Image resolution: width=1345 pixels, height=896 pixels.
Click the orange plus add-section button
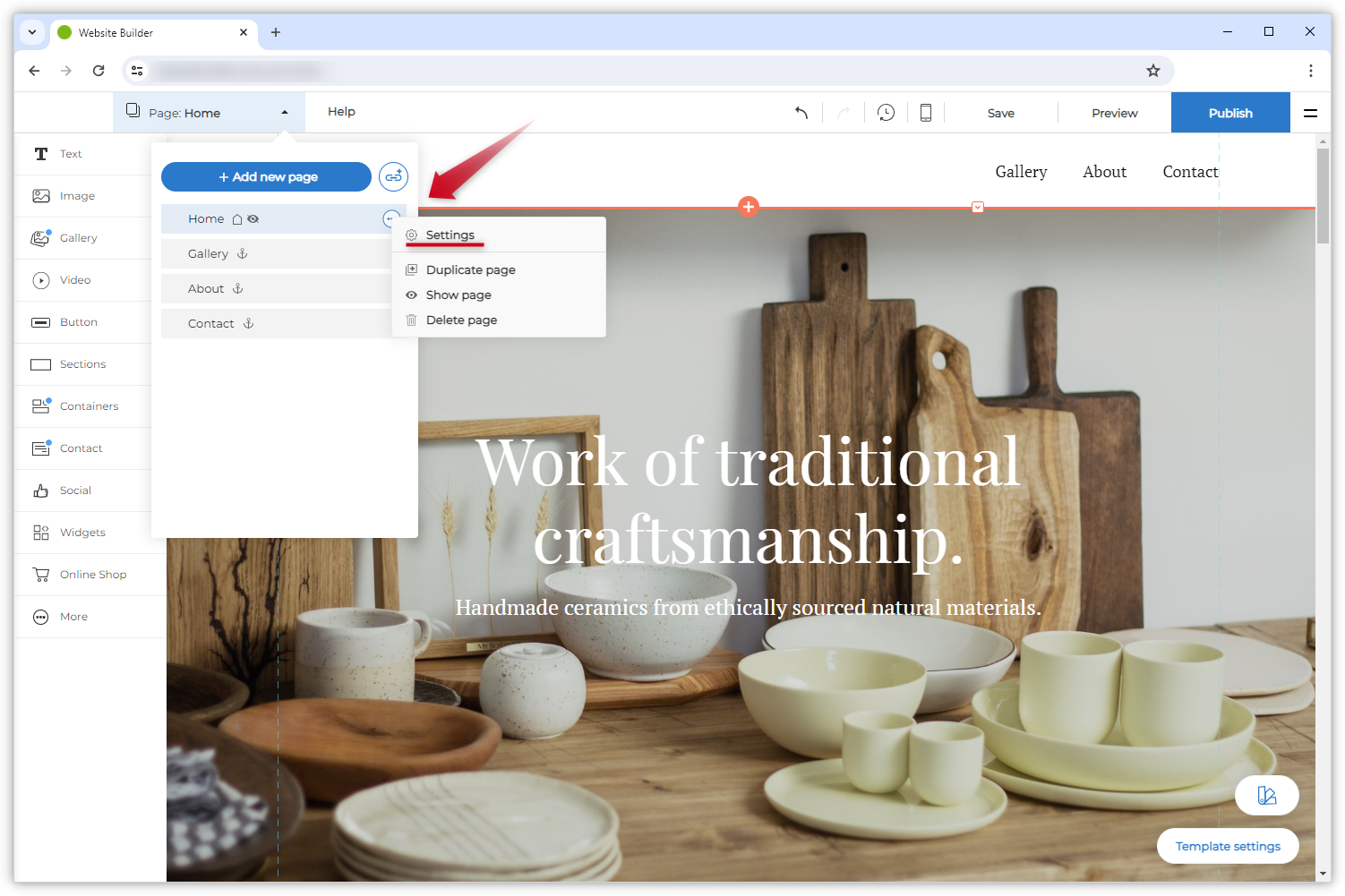pyautogui.click(x=749, y=207)
